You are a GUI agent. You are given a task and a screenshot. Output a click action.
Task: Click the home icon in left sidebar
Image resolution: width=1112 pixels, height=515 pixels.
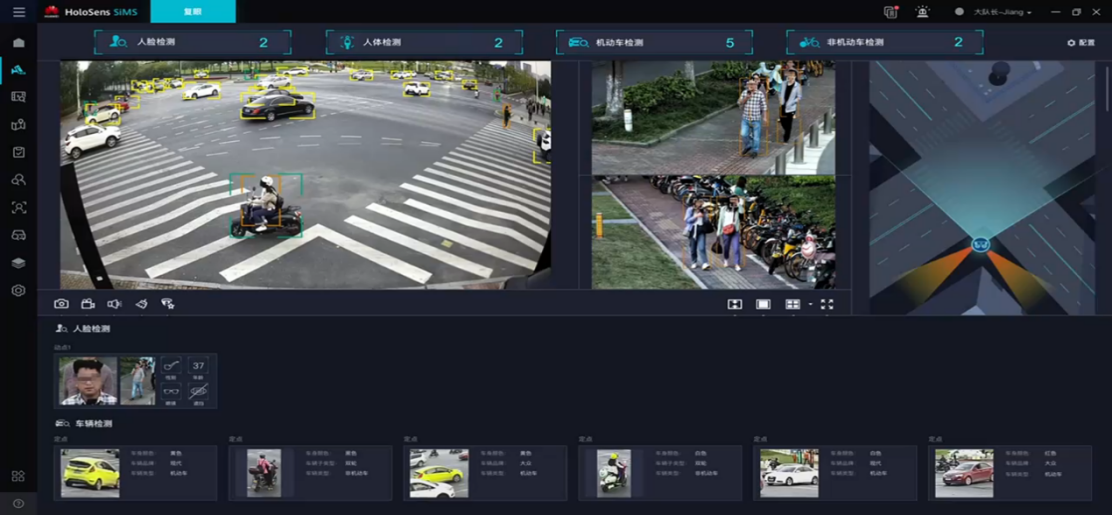point(18,43)
